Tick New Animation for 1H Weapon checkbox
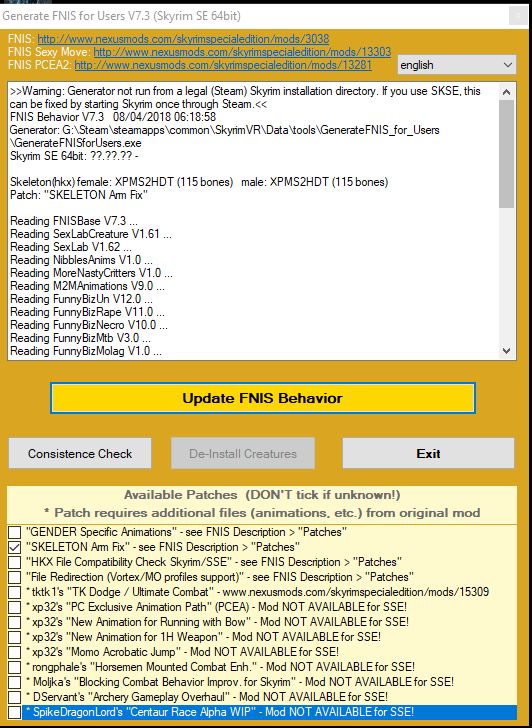532x728 pixels. (15, 637)
